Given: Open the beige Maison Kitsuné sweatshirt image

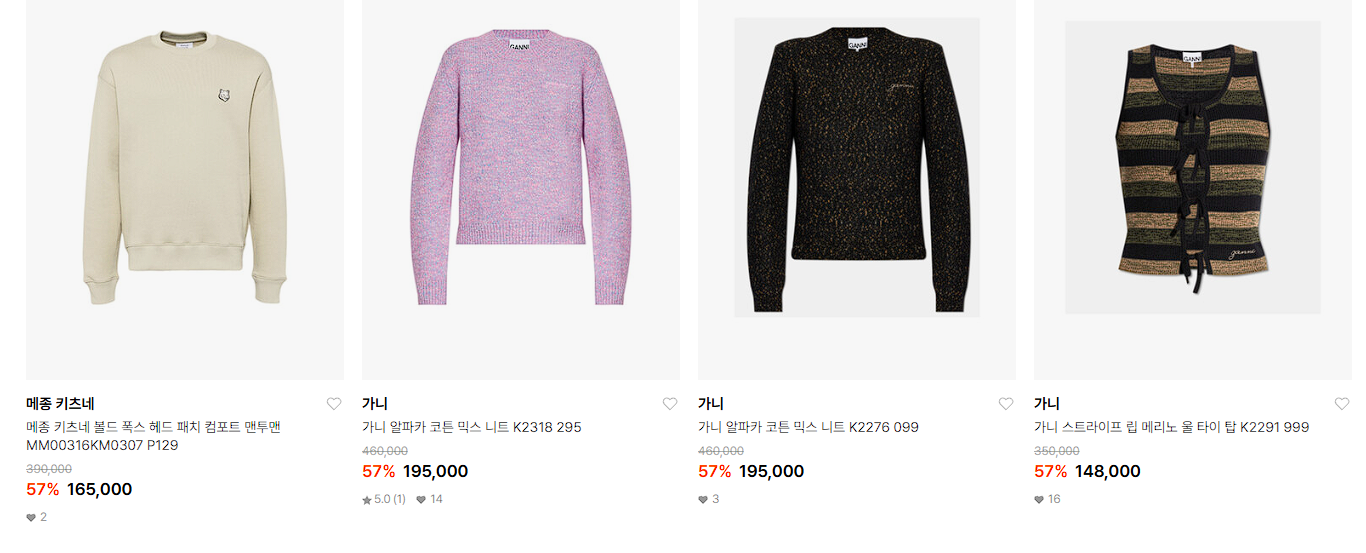Looking at the screenshot, I should [x=185, y=189].
